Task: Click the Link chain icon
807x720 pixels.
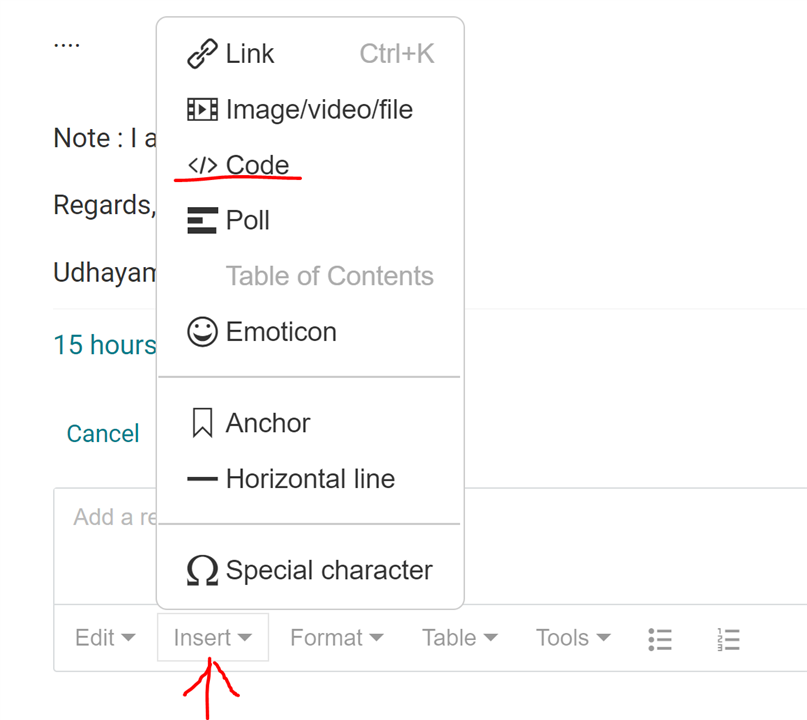Action: pos(202,54)
